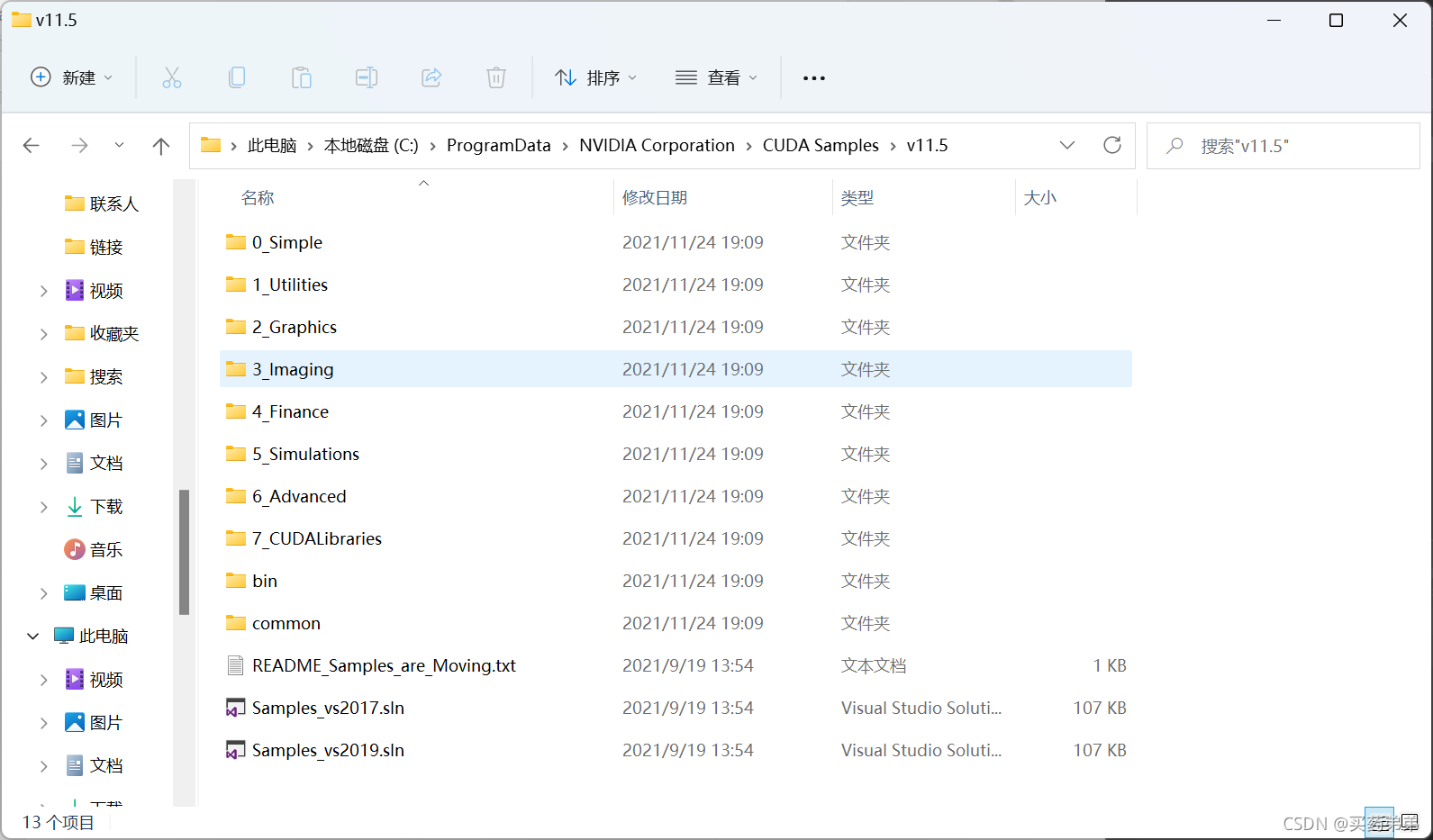The image size is (1433, 840).
Task: Go back with the left arrow
Action: (x=32, y=145)
